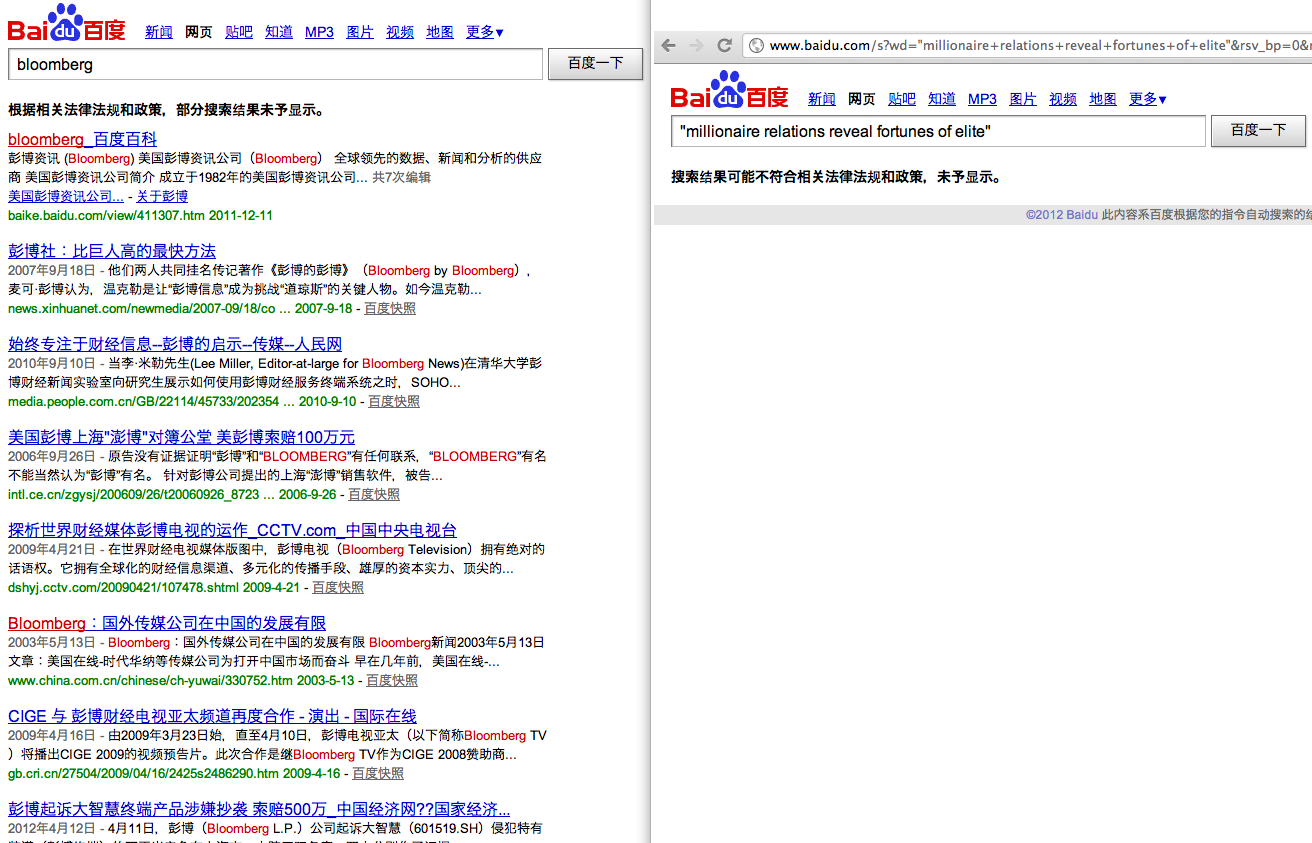
Task: Open sublink 美国彭博资讯公司...
Action: pos(66,196)
